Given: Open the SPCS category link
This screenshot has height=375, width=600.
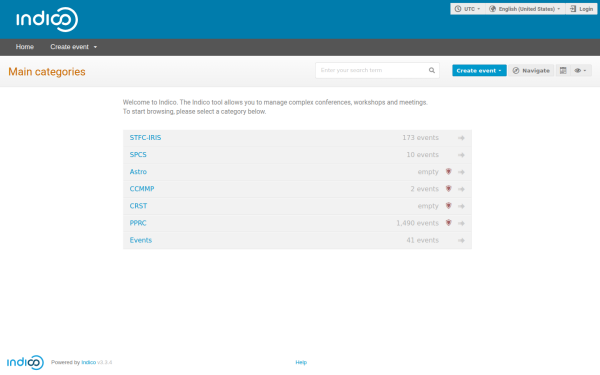Looking at the screenshot, I should pos(138,155).
